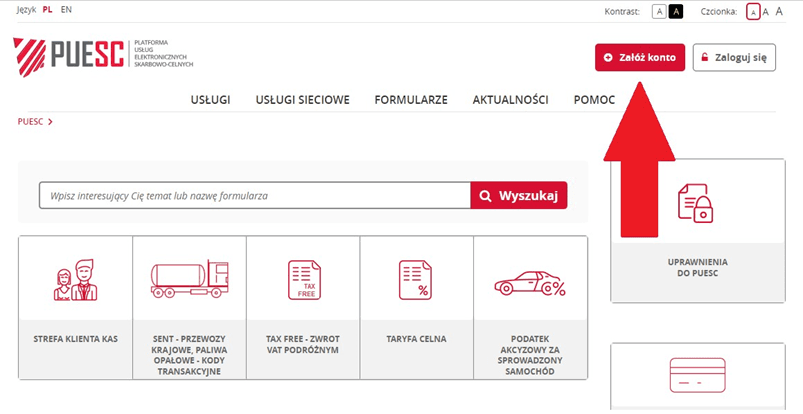Select the smallest font size option
The width and height of the screenshot is (803, 414).
tap(752, 12)
